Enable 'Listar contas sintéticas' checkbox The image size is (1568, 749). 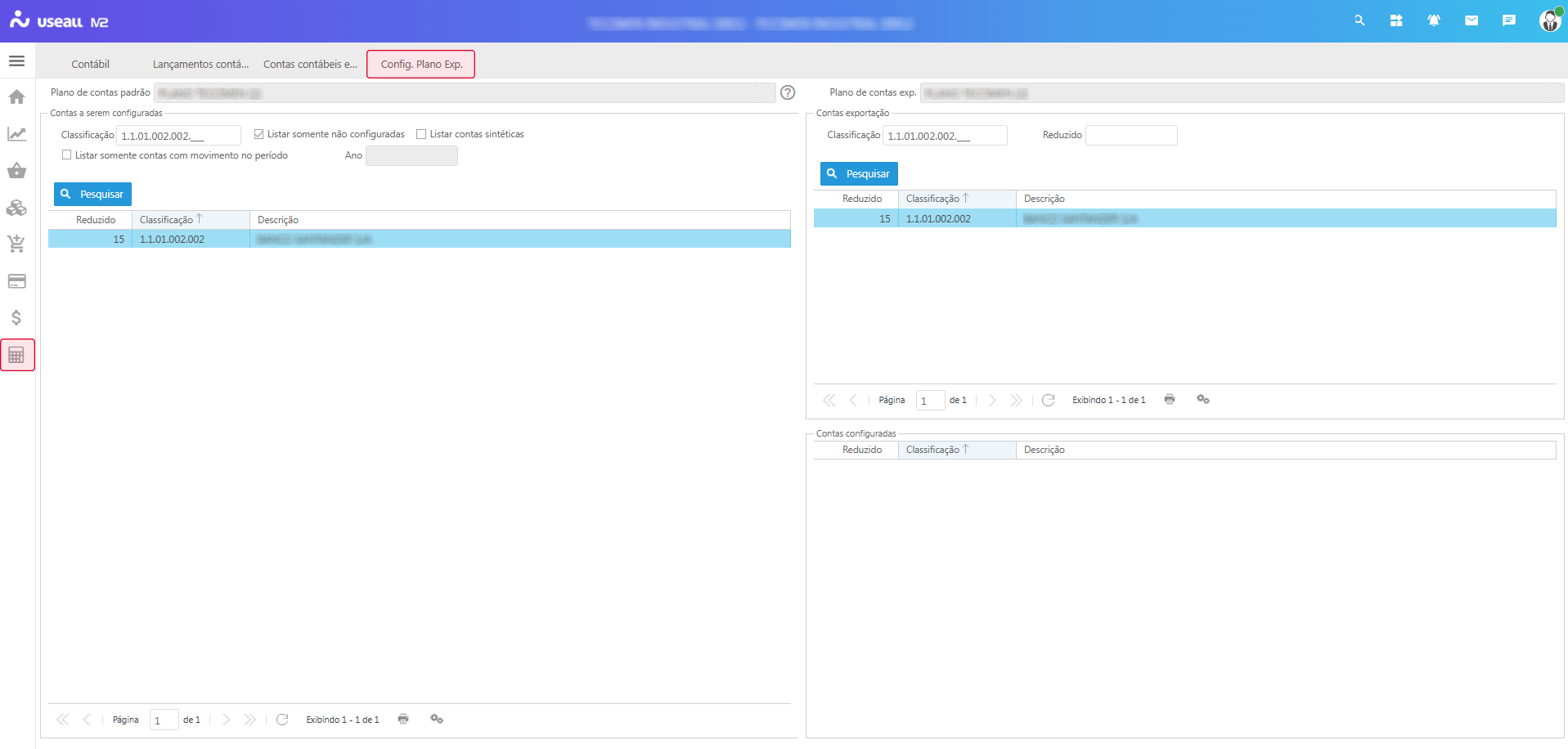(x=421, y=134)
